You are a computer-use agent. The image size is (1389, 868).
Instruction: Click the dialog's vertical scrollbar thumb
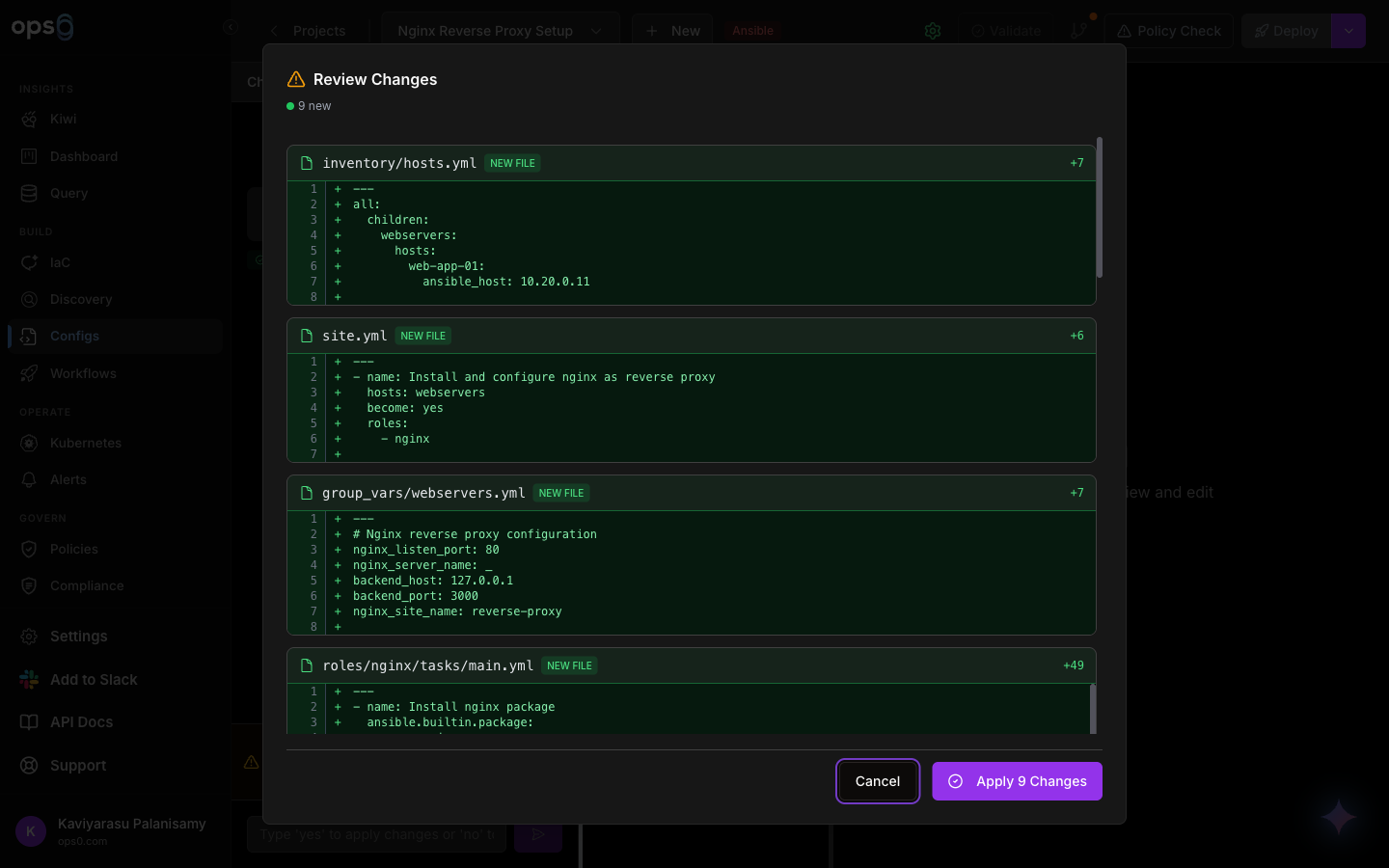(x=1099, y=207)
